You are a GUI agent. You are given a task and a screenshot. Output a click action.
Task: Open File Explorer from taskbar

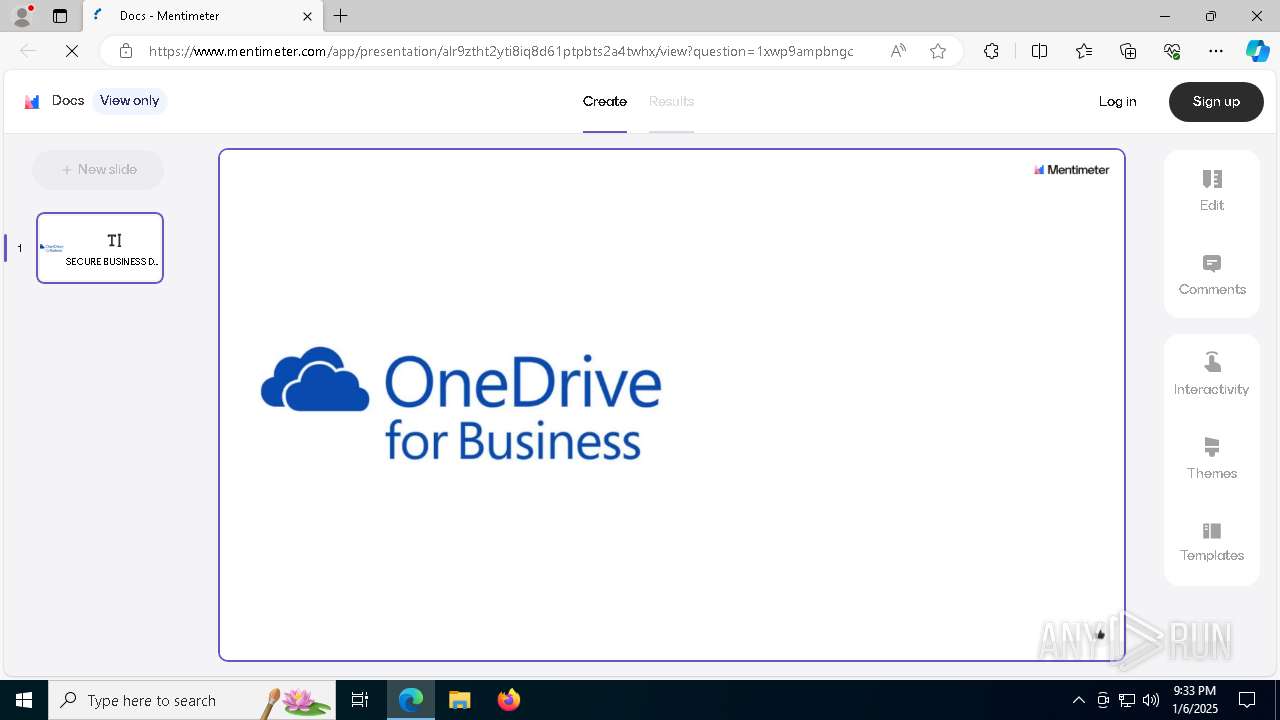coord(460,700)
